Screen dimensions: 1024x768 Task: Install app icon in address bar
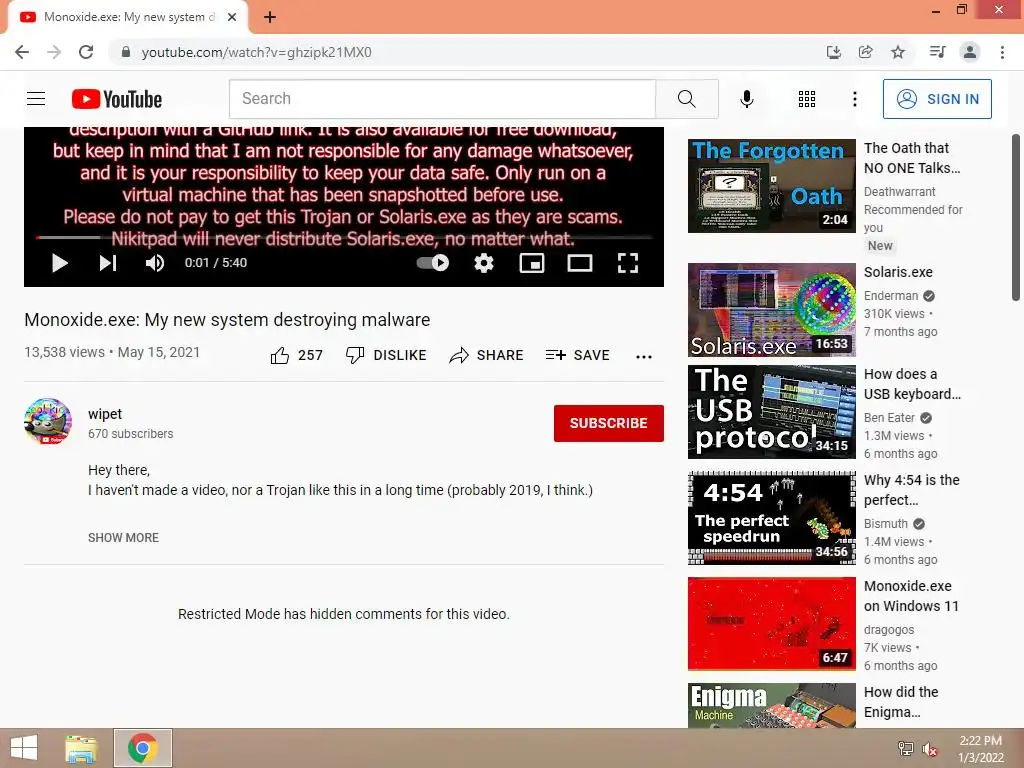pos(834,52)
